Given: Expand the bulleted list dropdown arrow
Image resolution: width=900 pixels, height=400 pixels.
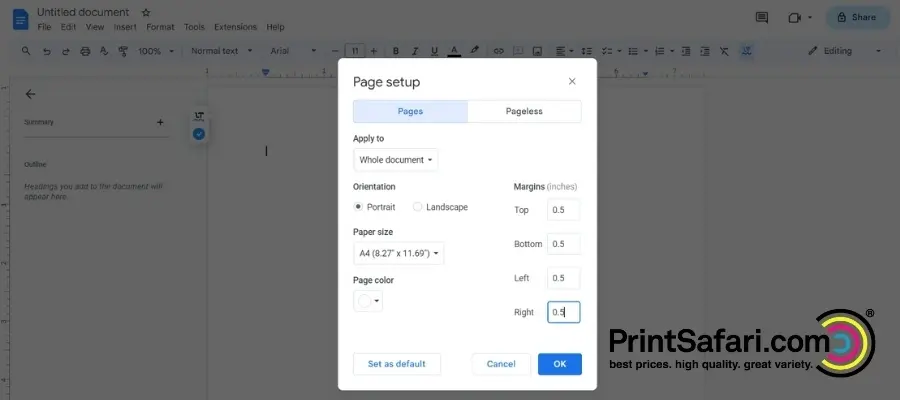Looking at the screenshot, I should 645,51.
